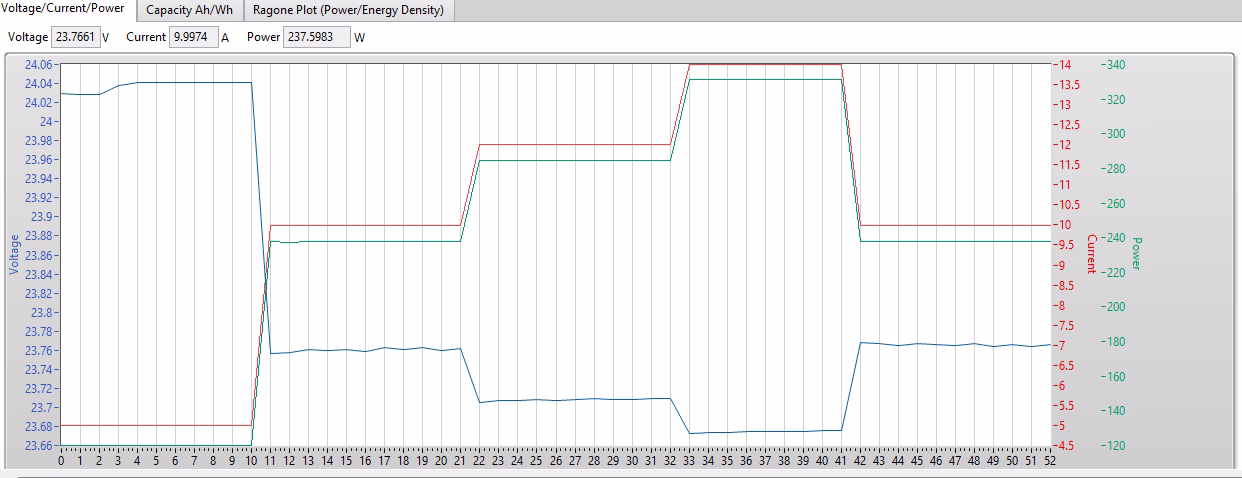Click the 340 power axis maximum value
This screenshot has height=478, width=1242.
click(x=1115, y=64)
